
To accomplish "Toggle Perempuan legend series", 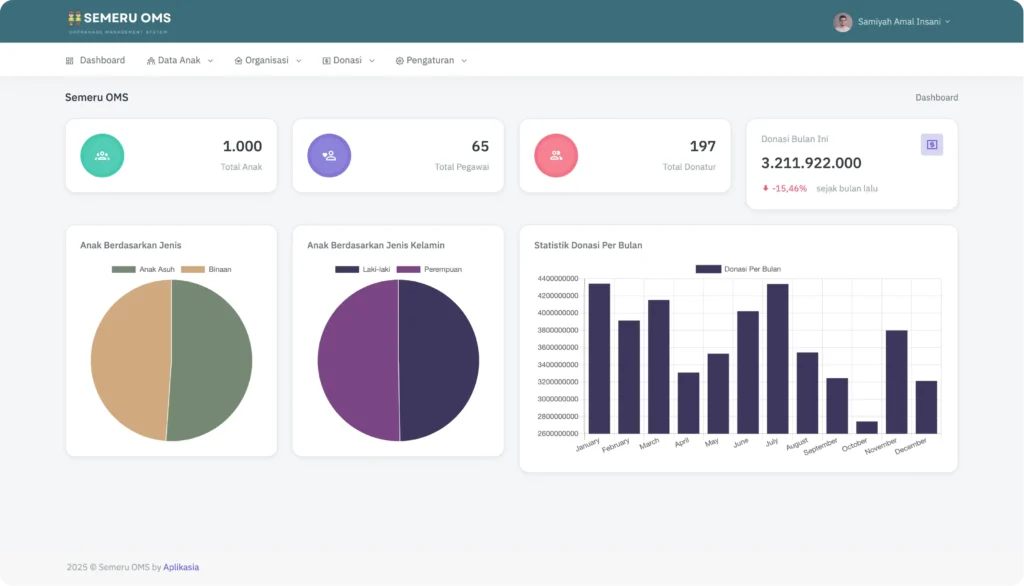I will pyautogui.click(x=429, y=269).
